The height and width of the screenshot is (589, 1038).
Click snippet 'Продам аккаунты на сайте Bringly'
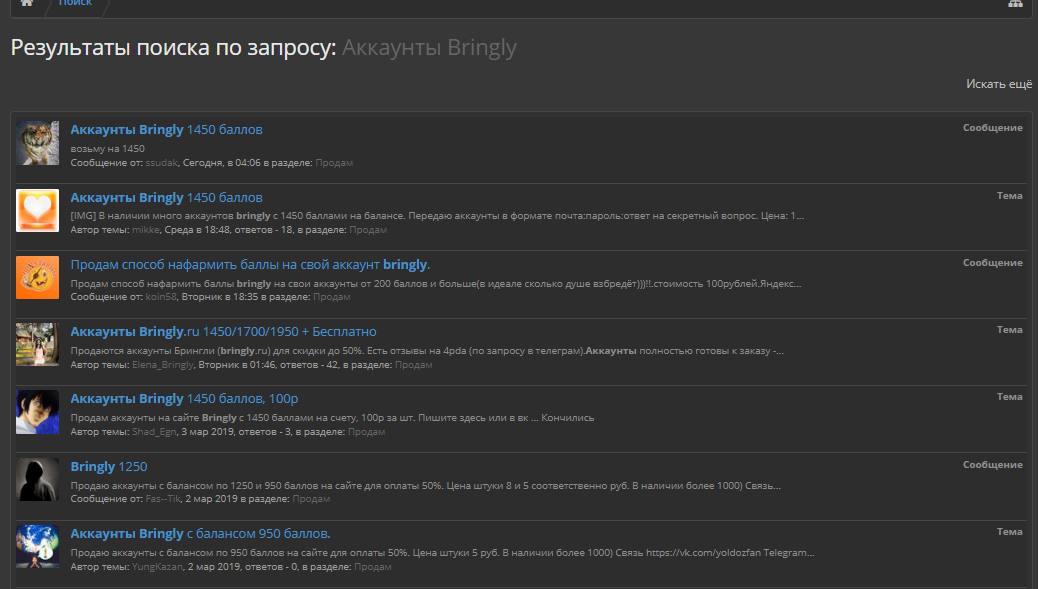pyautogui.click(x=332, y=418)
